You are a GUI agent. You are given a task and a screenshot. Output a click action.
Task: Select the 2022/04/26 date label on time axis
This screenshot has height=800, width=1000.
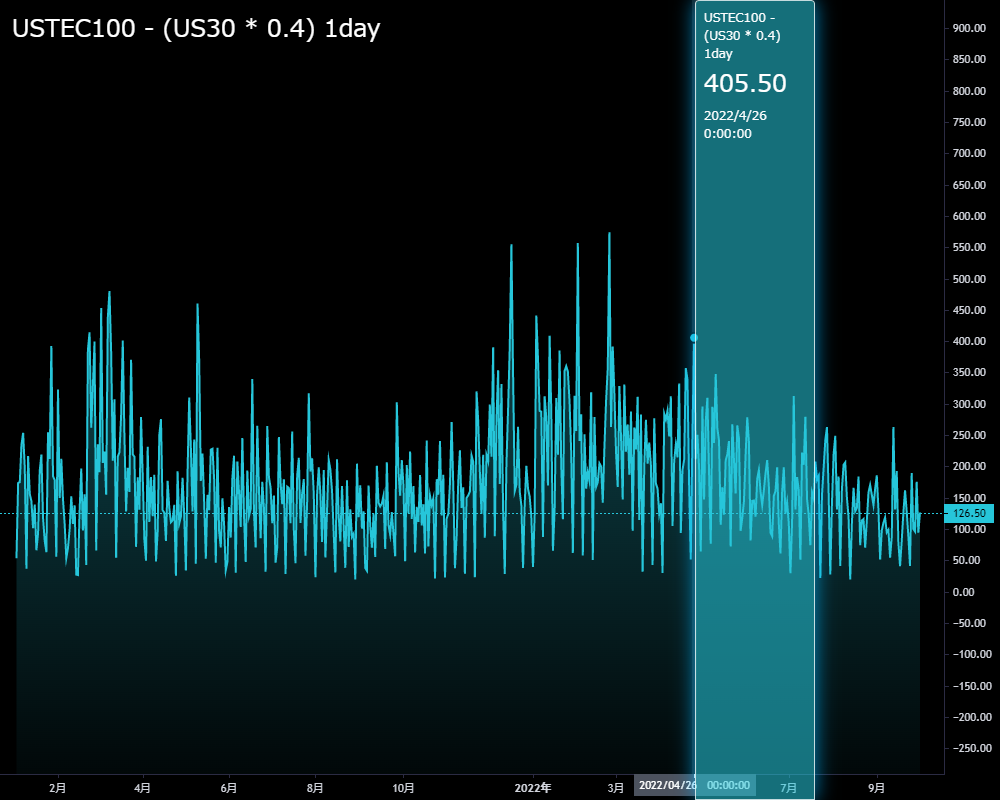click(667, 786)
